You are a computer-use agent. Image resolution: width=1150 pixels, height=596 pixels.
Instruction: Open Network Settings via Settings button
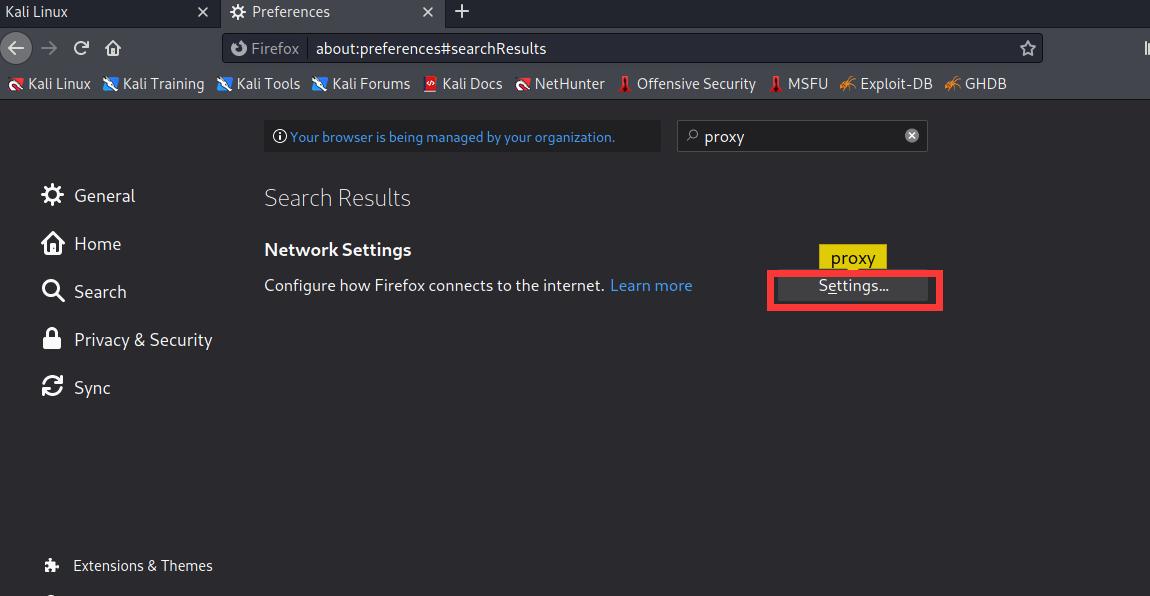(853, 287)
